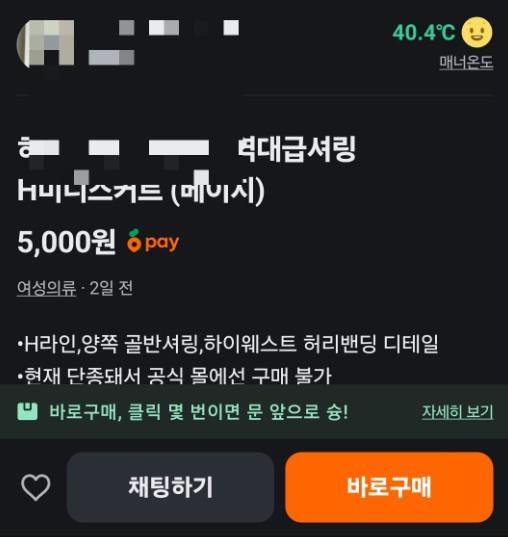Open the 여성의류 category link
Screen dimensions: 508x537
coord(46,288)
